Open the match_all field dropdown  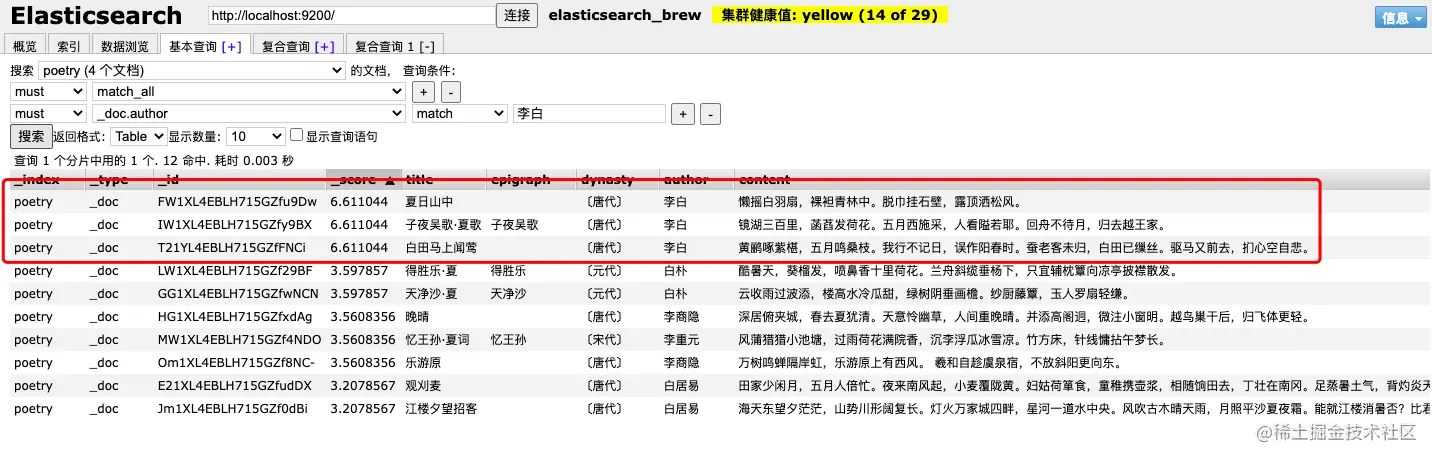(248, 92)
